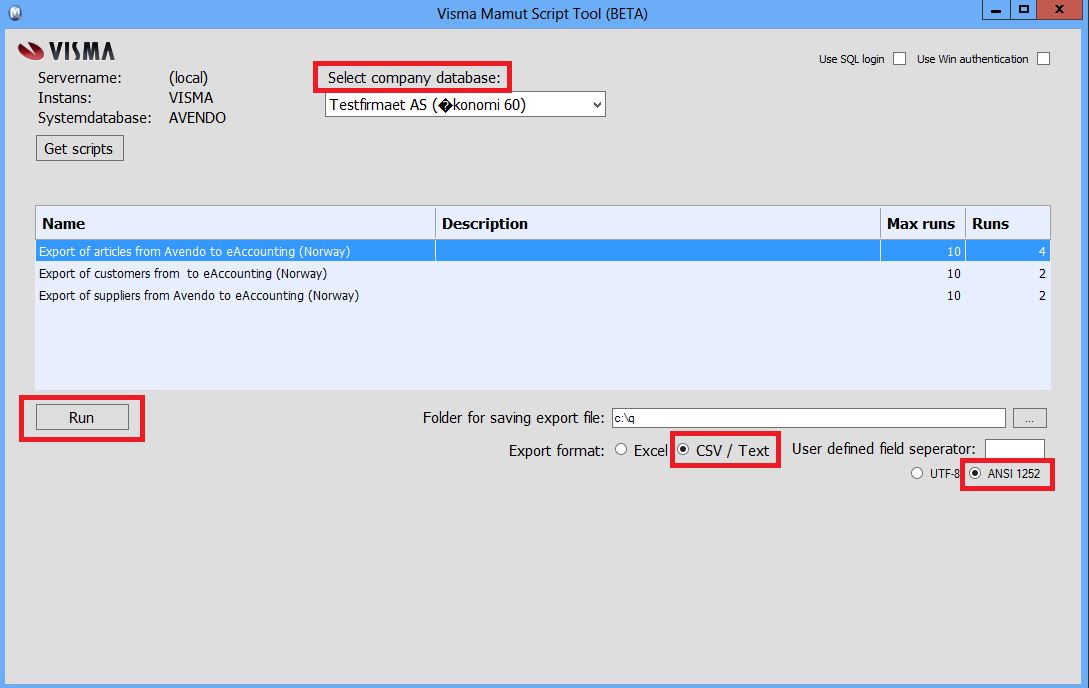Viewport: 1089px width, 688px height.
Task: Select Excel export format
Action: [x=621, y=450]
